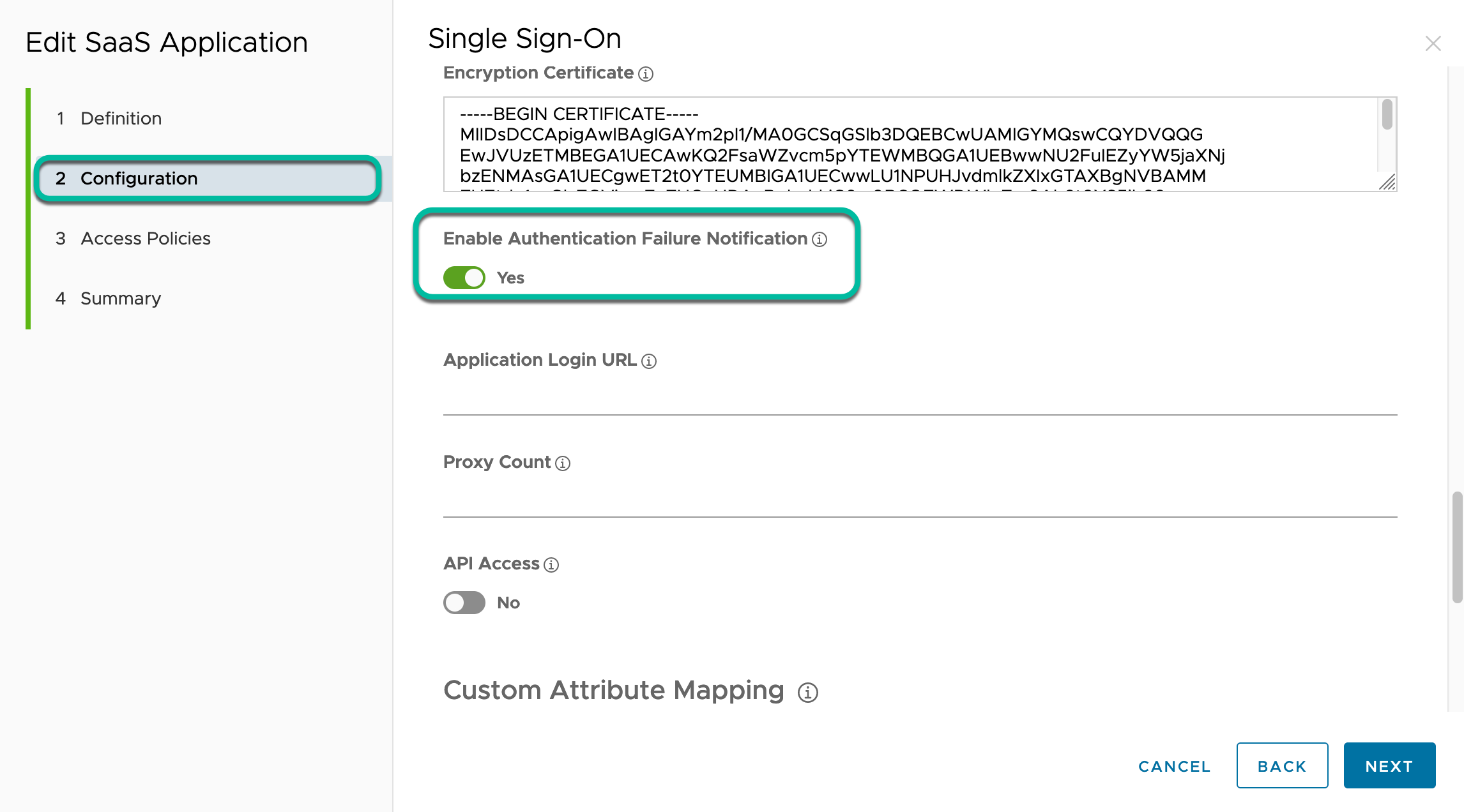Click the Custom Attribute Mapping info icon

pos(808,693)
